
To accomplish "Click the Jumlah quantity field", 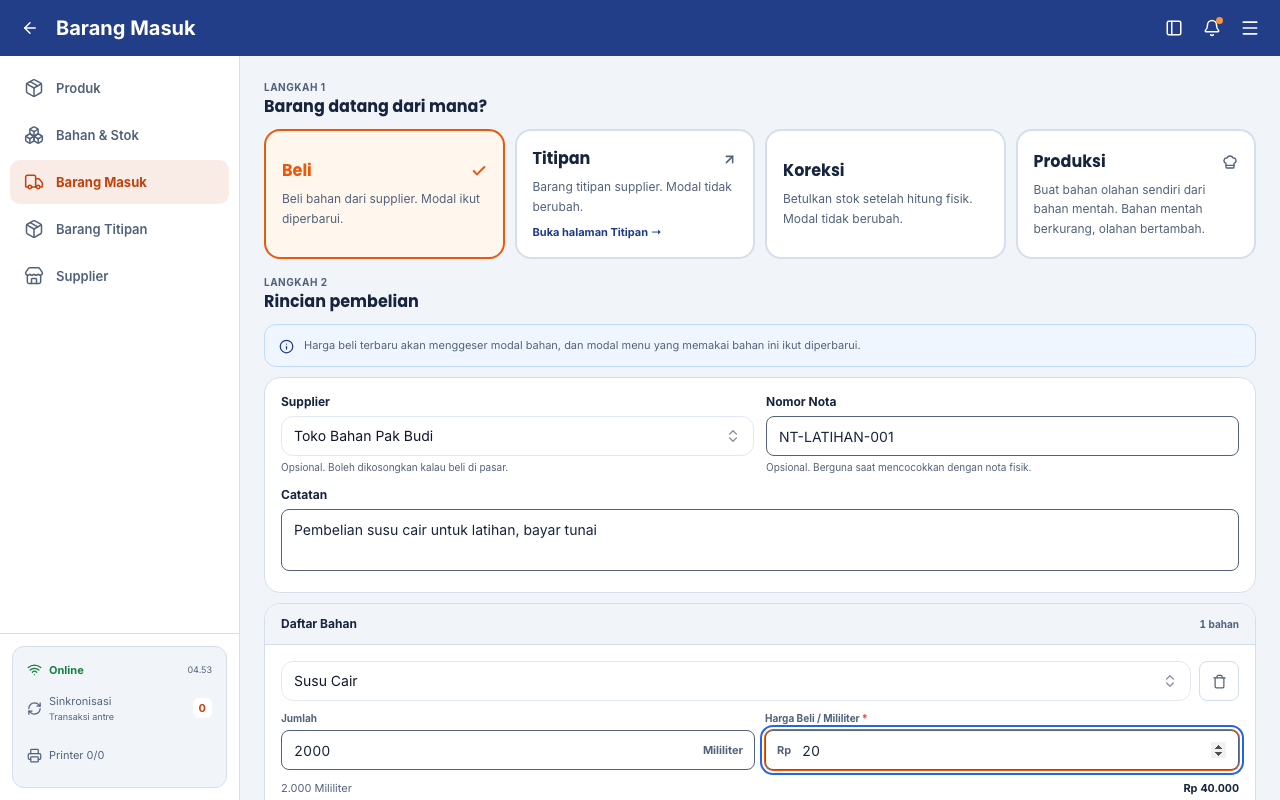I will pyautogui.click(x=518, y=750).
